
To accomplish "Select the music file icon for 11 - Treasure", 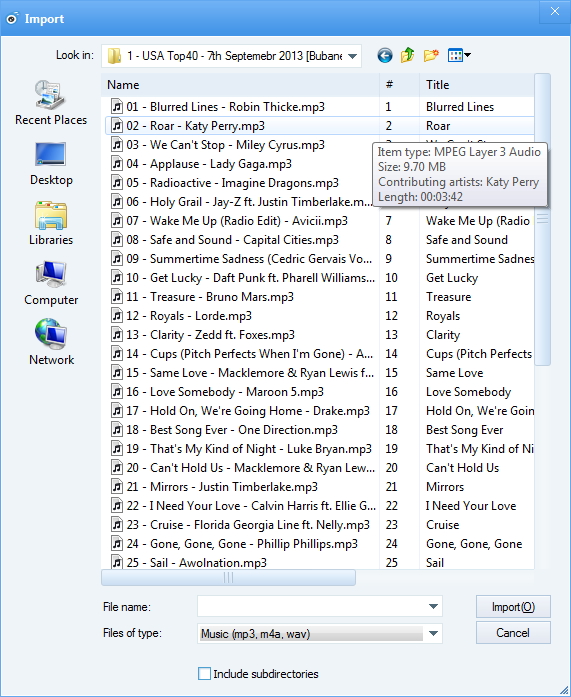I will (117, 297).
